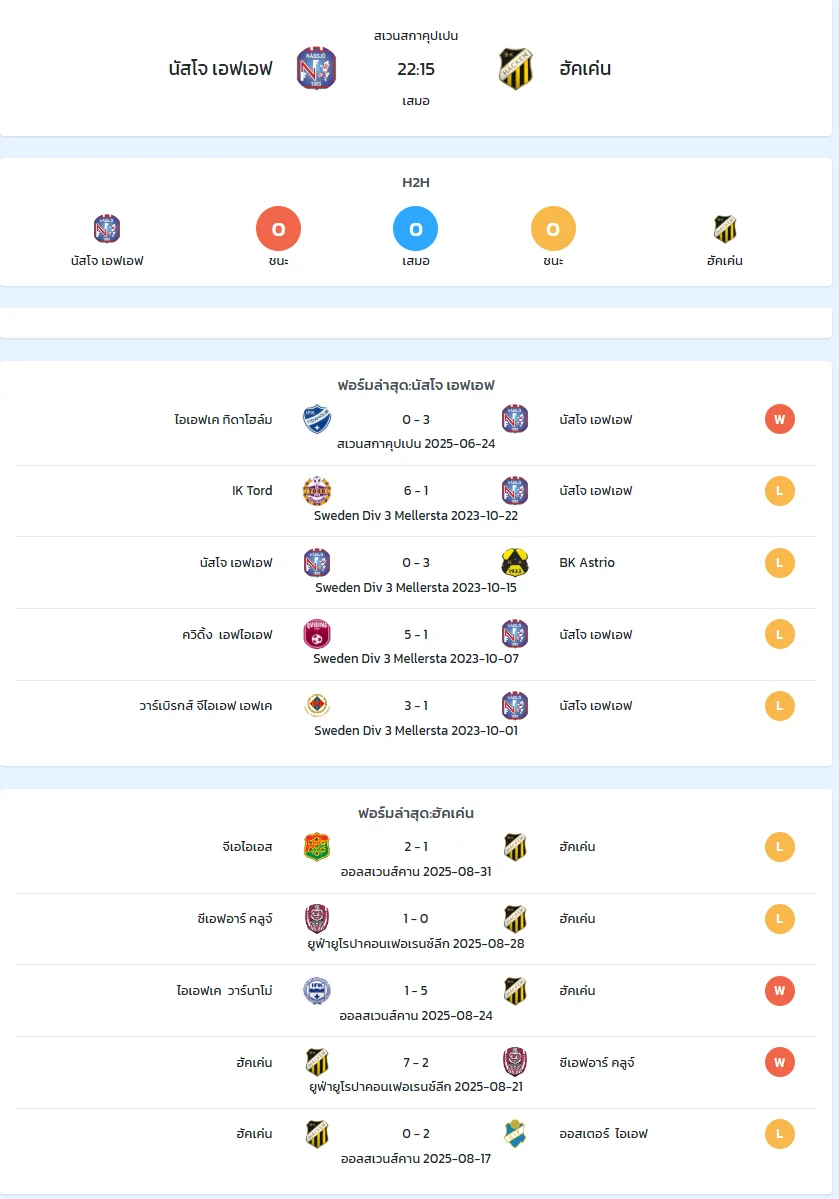Click the Nässjö FF crest in match header
This screenshot has height=1199, width=839.
(x=316, y=69)
